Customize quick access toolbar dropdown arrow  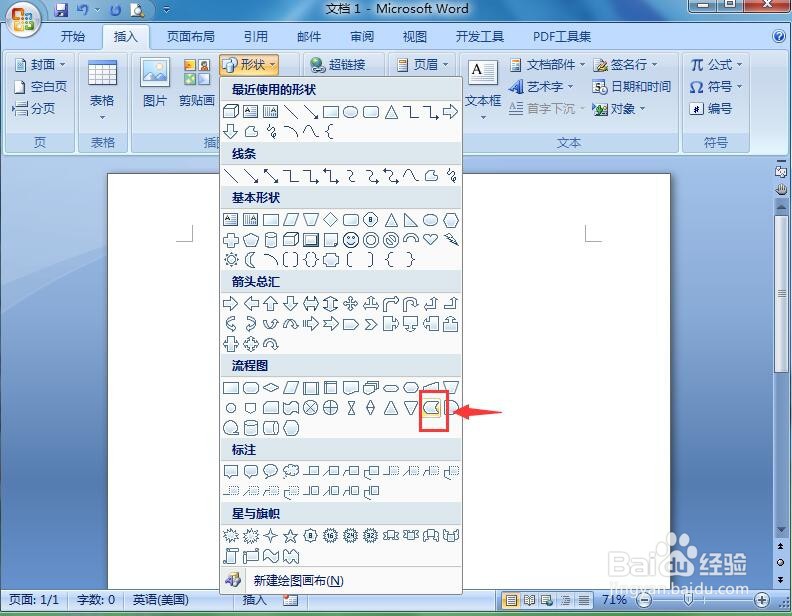166,10
